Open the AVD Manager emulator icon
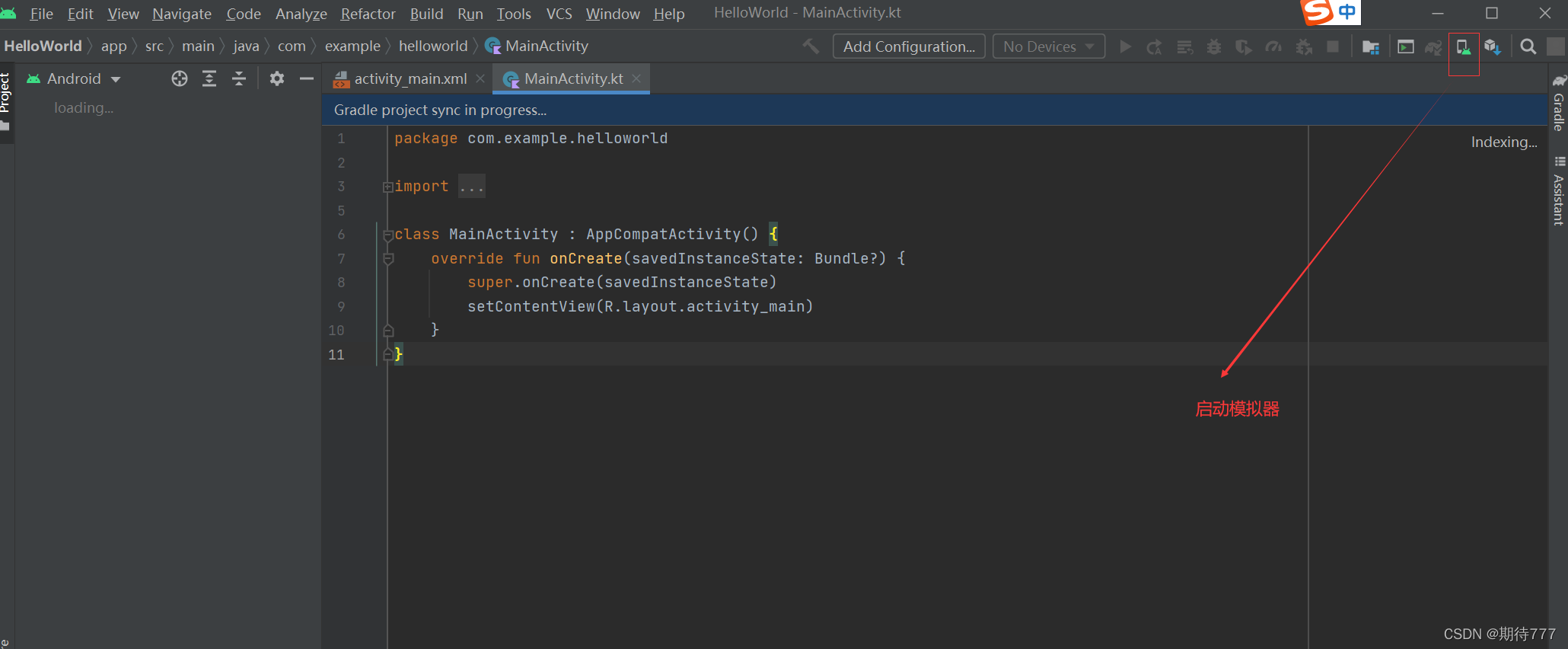This screenshot has height=649, width=1568. click(x=1463, y=46)
